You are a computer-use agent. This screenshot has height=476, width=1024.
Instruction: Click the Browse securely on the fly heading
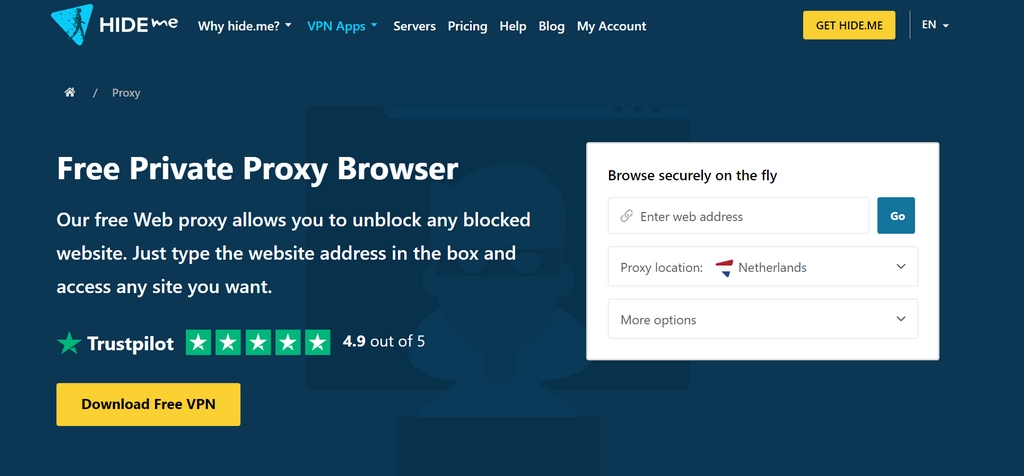692,176
